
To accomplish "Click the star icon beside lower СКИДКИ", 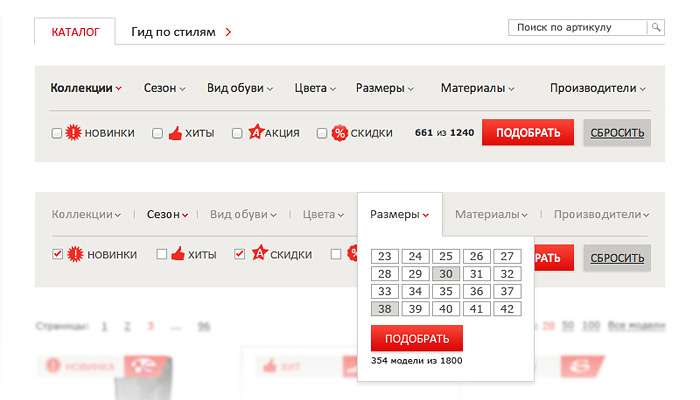I will (260, 253).
